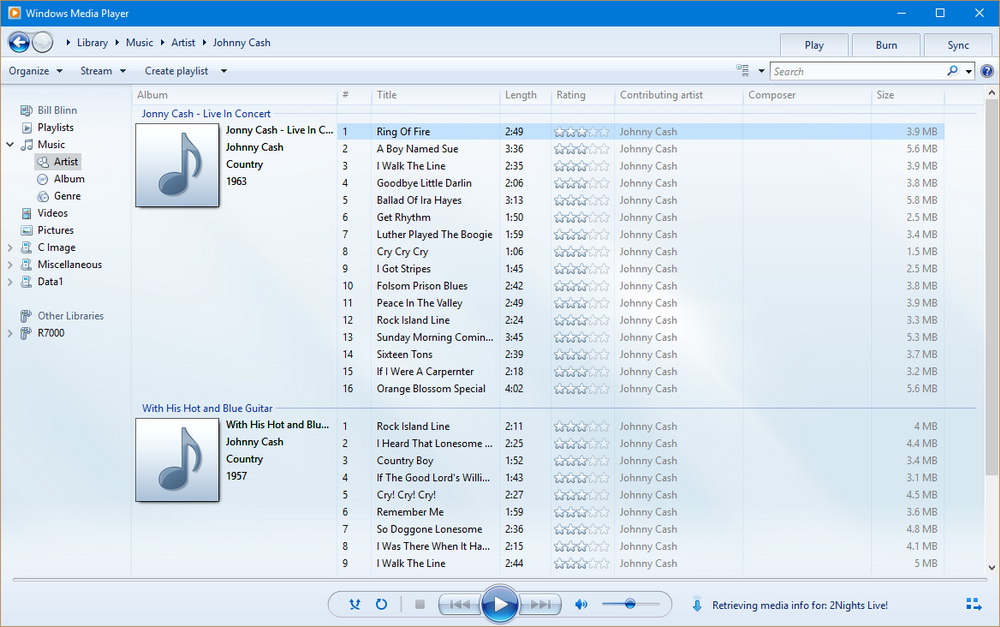The width and height of the screenshot is (1000, 627).
Task: Collapse the Music tree node
Action: pos(10,145)
